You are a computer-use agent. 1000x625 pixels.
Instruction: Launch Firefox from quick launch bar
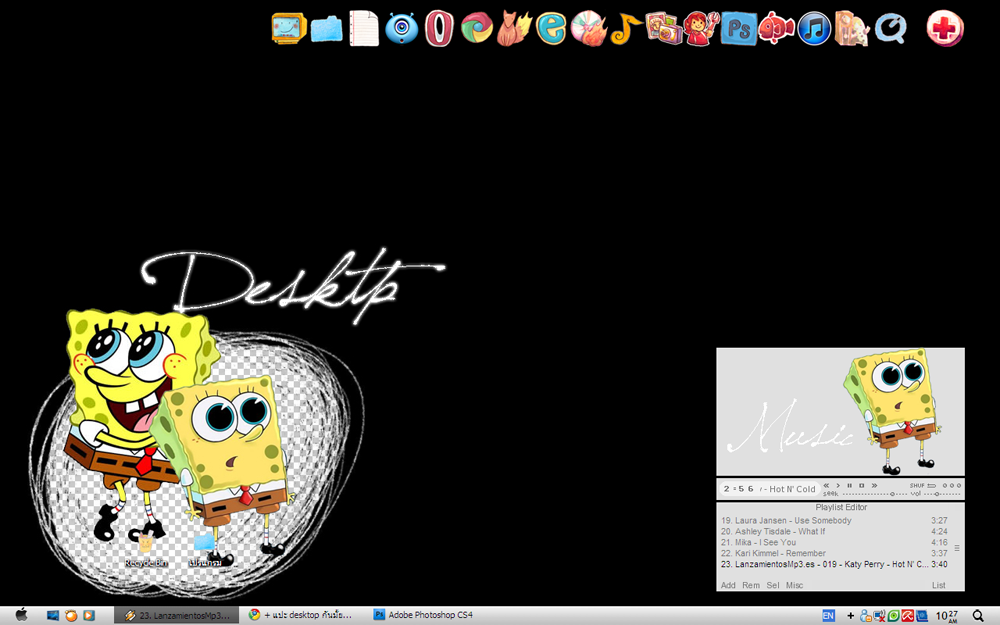click(x=71, y=615)
